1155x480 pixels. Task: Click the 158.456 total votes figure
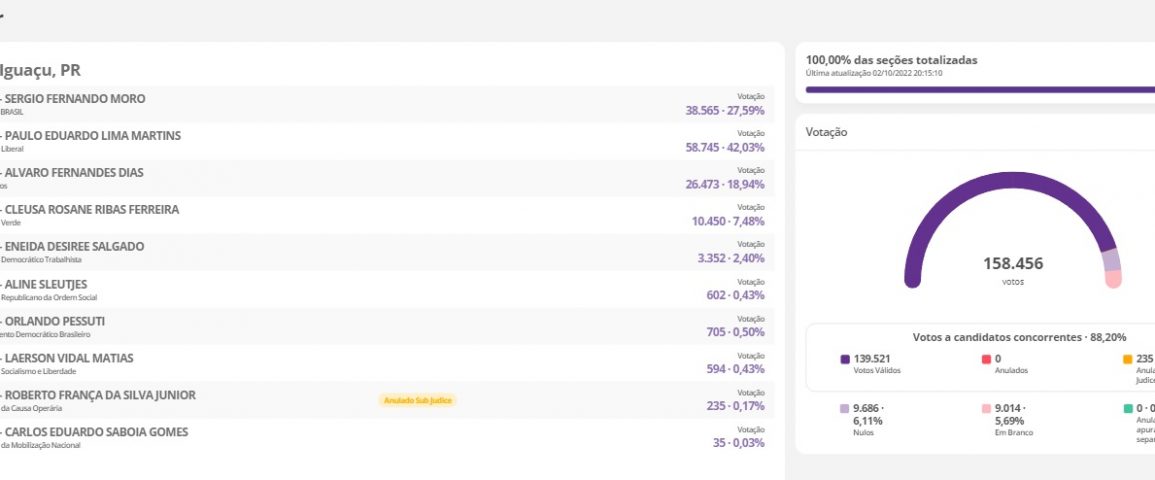click(x=1013, y=264)
